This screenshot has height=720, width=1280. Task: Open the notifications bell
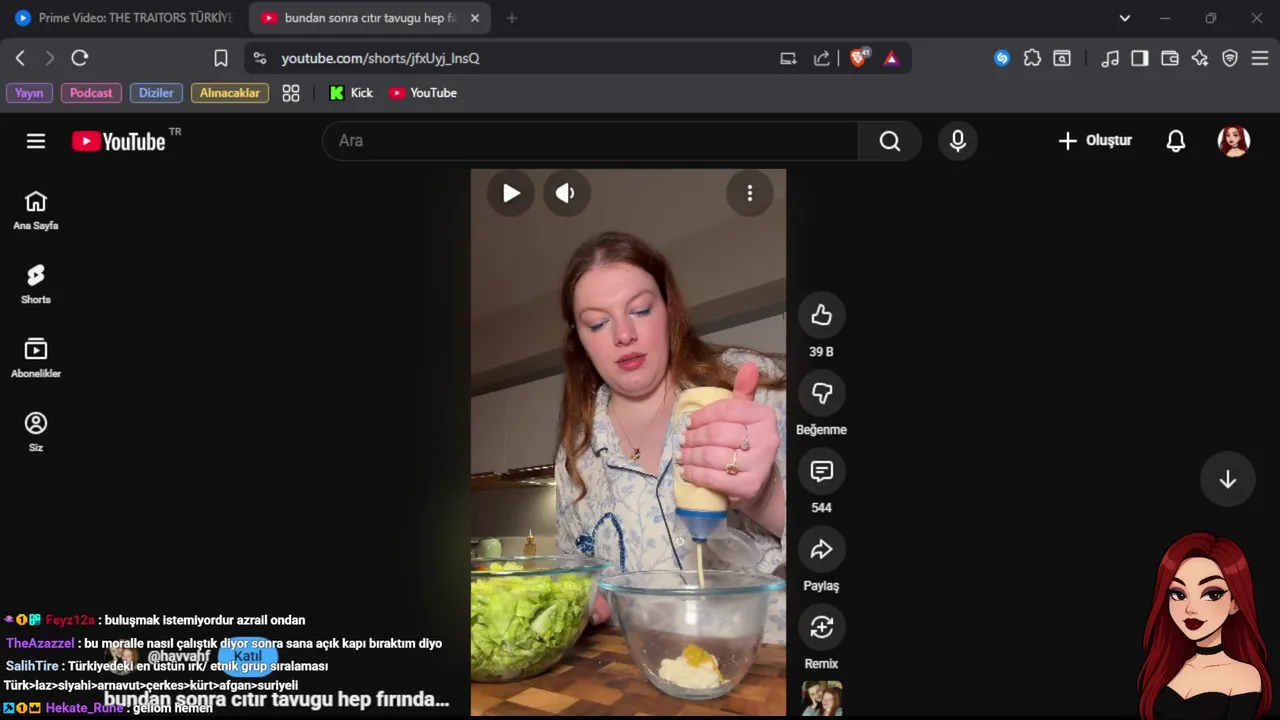tap(1176, 141)
